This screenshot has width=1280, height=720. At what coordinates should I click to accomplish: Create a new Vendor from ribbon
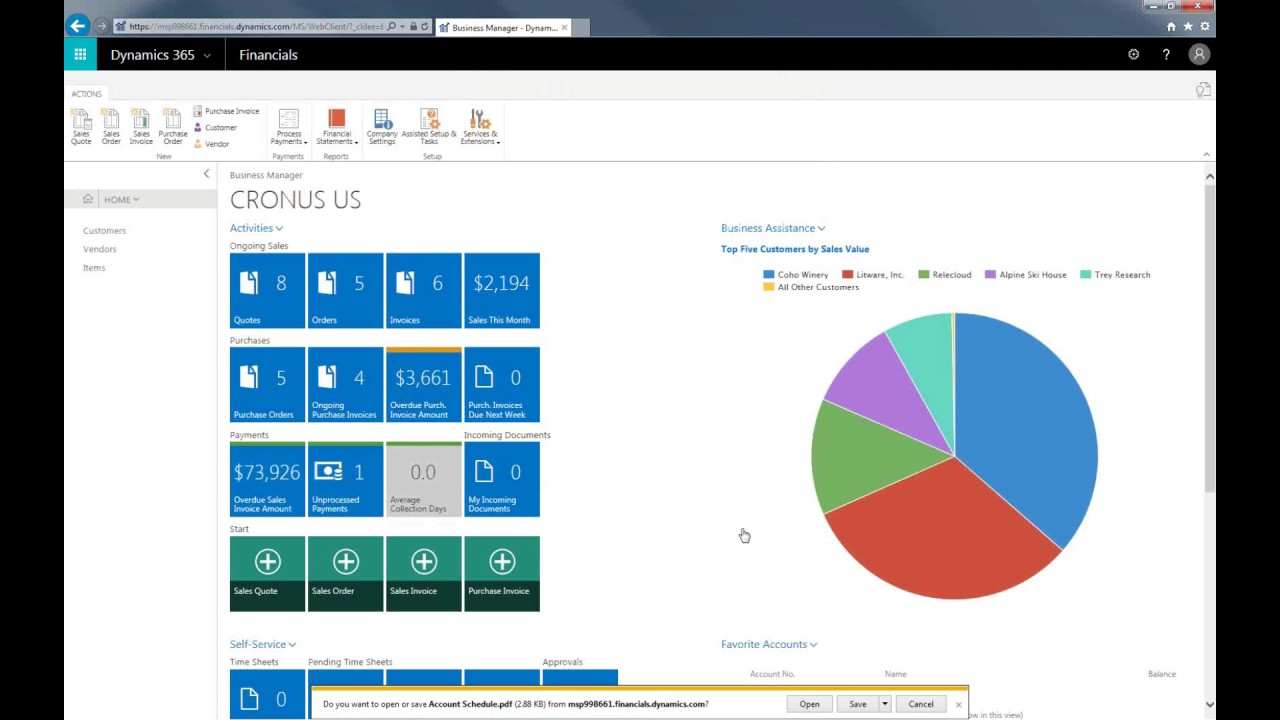(211, 144)
